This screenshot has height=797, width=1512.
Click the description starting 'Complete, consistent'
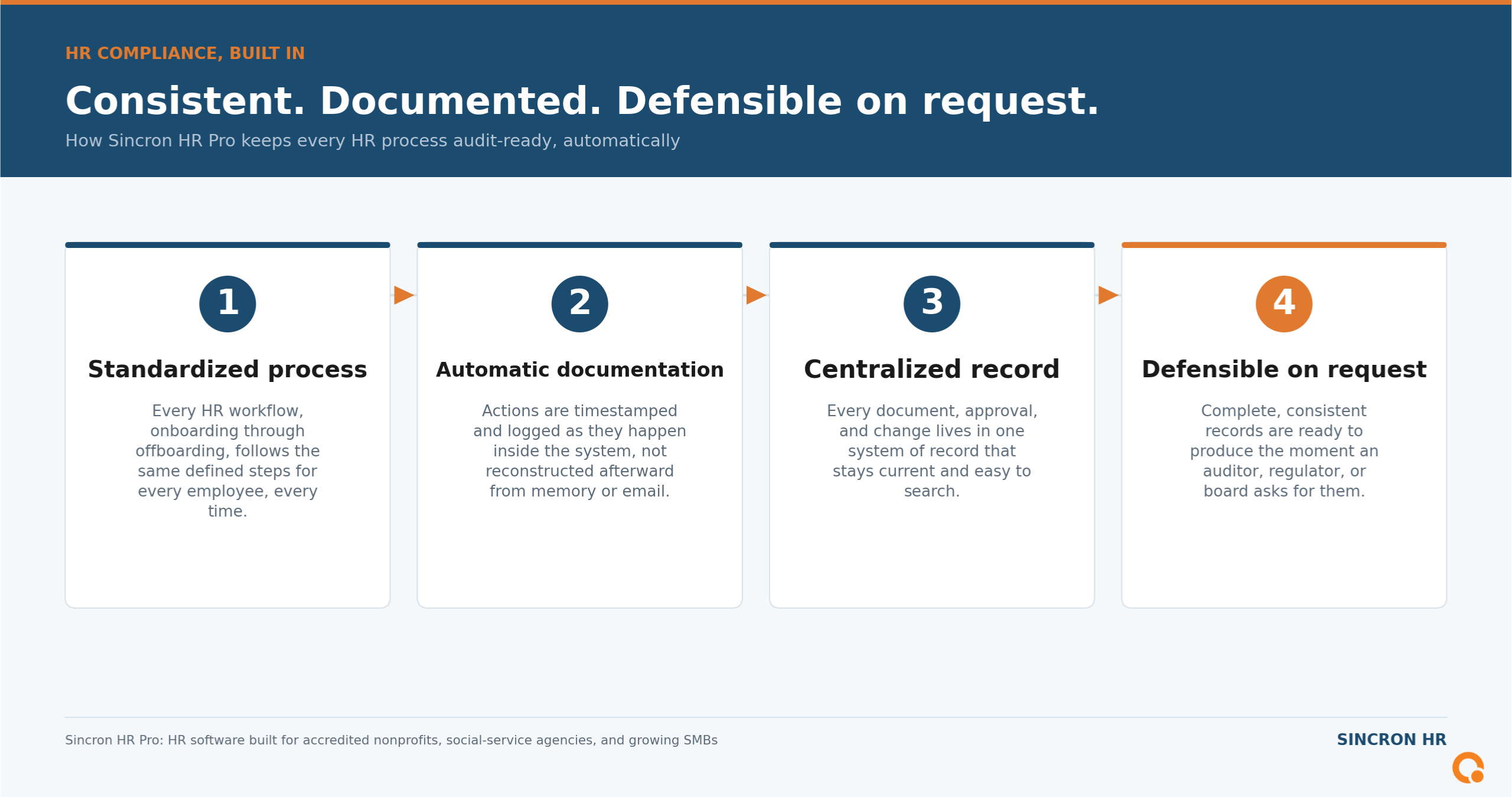pyautogui.click(x=1284, y=450)
